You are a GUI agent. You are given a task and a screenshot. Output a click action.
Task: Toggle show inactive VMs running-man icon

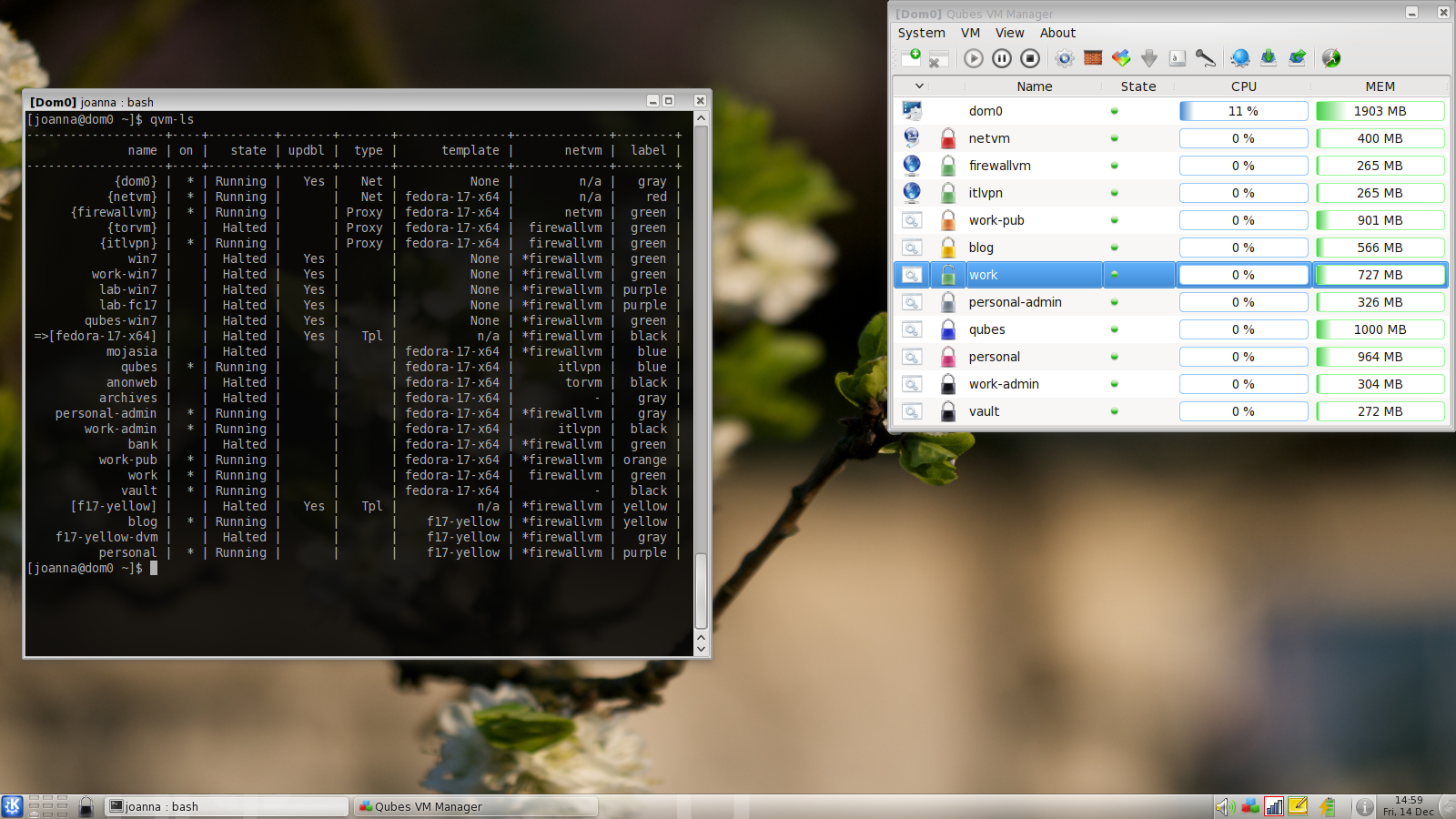[x=1331, y=58]
